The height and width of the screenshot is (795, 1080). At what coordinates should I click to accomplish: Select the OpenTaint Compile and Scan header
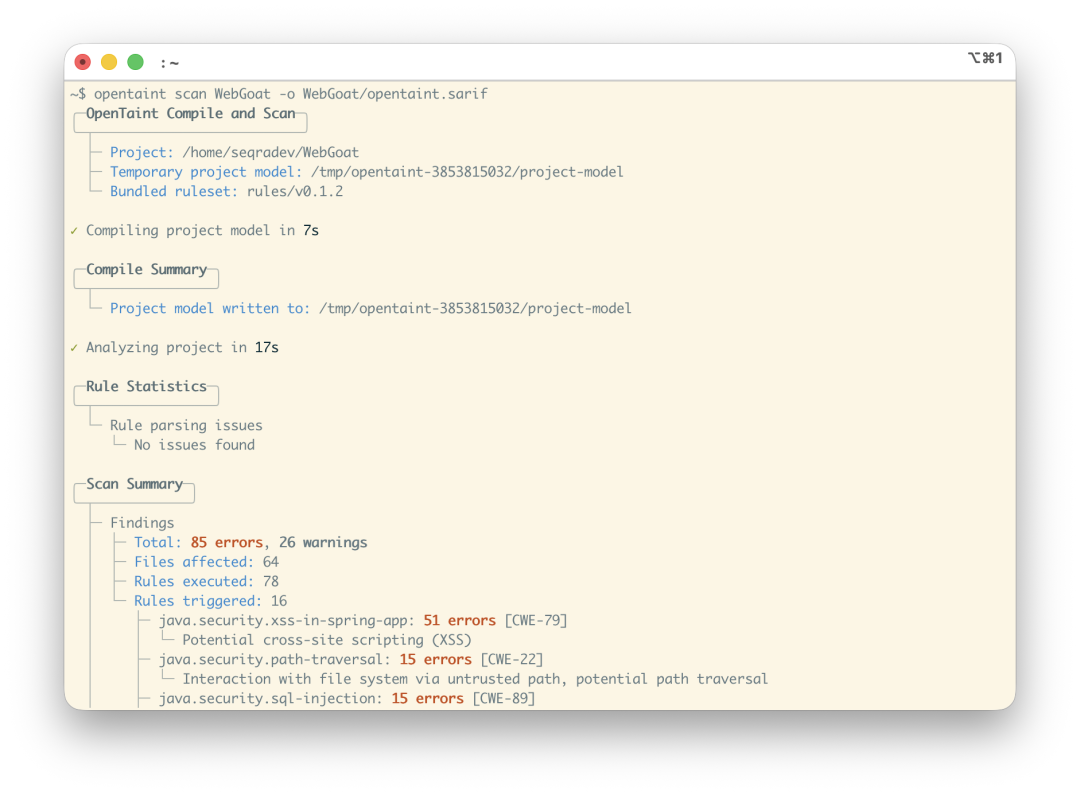pyautogui.click(x=191, y=114)
